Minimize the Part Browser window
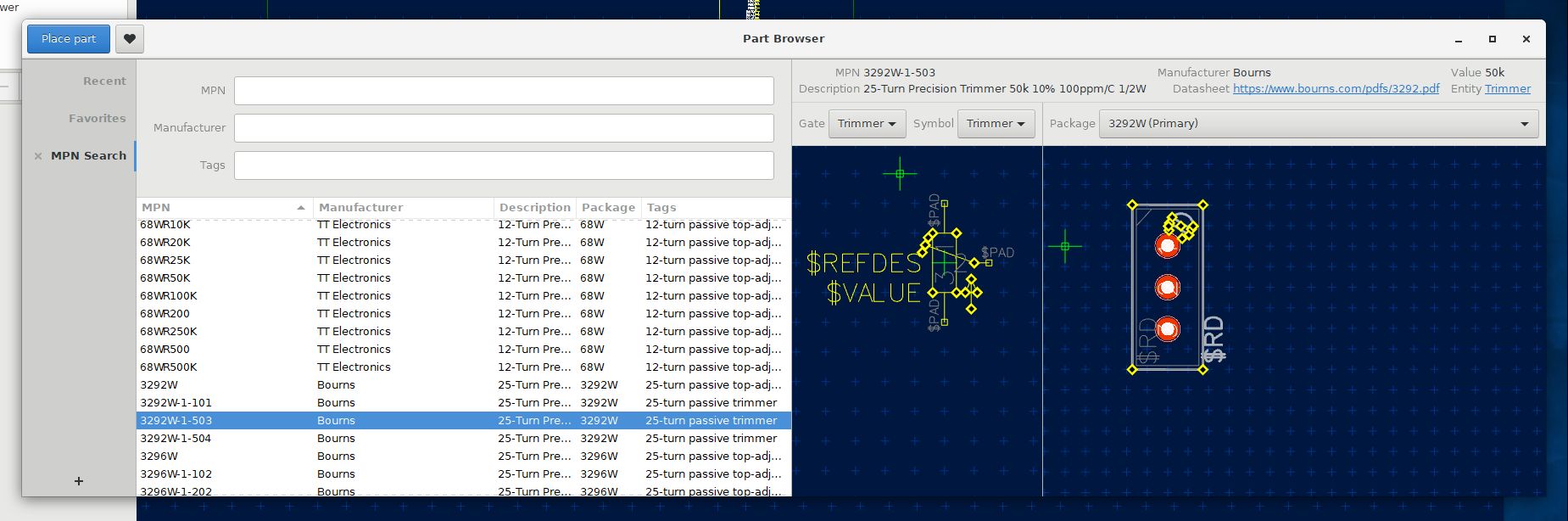Screen dimensions: 1568x521 tap(1459, 40)
